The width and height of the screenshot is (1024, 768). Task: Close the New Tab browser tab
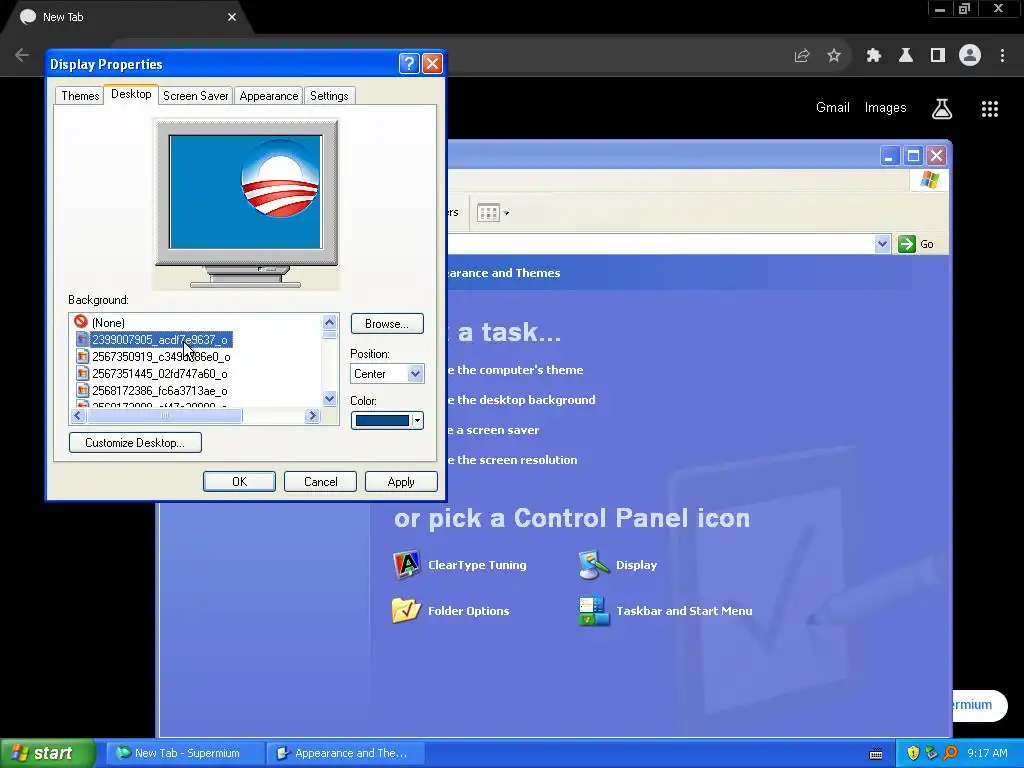pyautogui.click(x=232, y=17)
